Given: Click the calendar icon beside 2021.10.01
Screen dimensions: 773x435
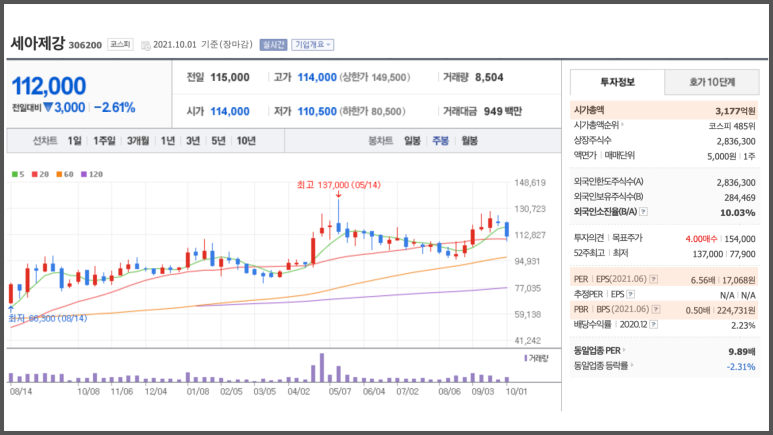Looking at the screenshot, I should [x=145, y=45].
